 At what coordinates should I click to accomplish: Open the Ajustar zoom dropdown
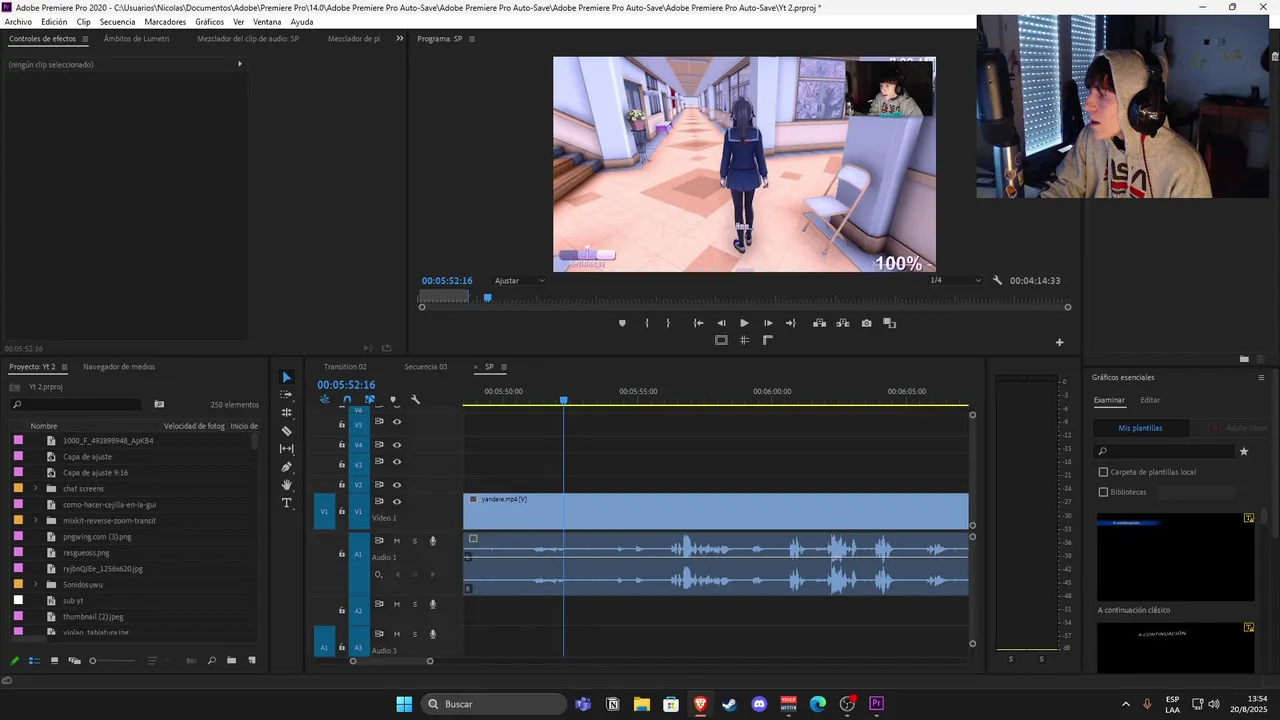pyautogui.click(x=520, y=280)
